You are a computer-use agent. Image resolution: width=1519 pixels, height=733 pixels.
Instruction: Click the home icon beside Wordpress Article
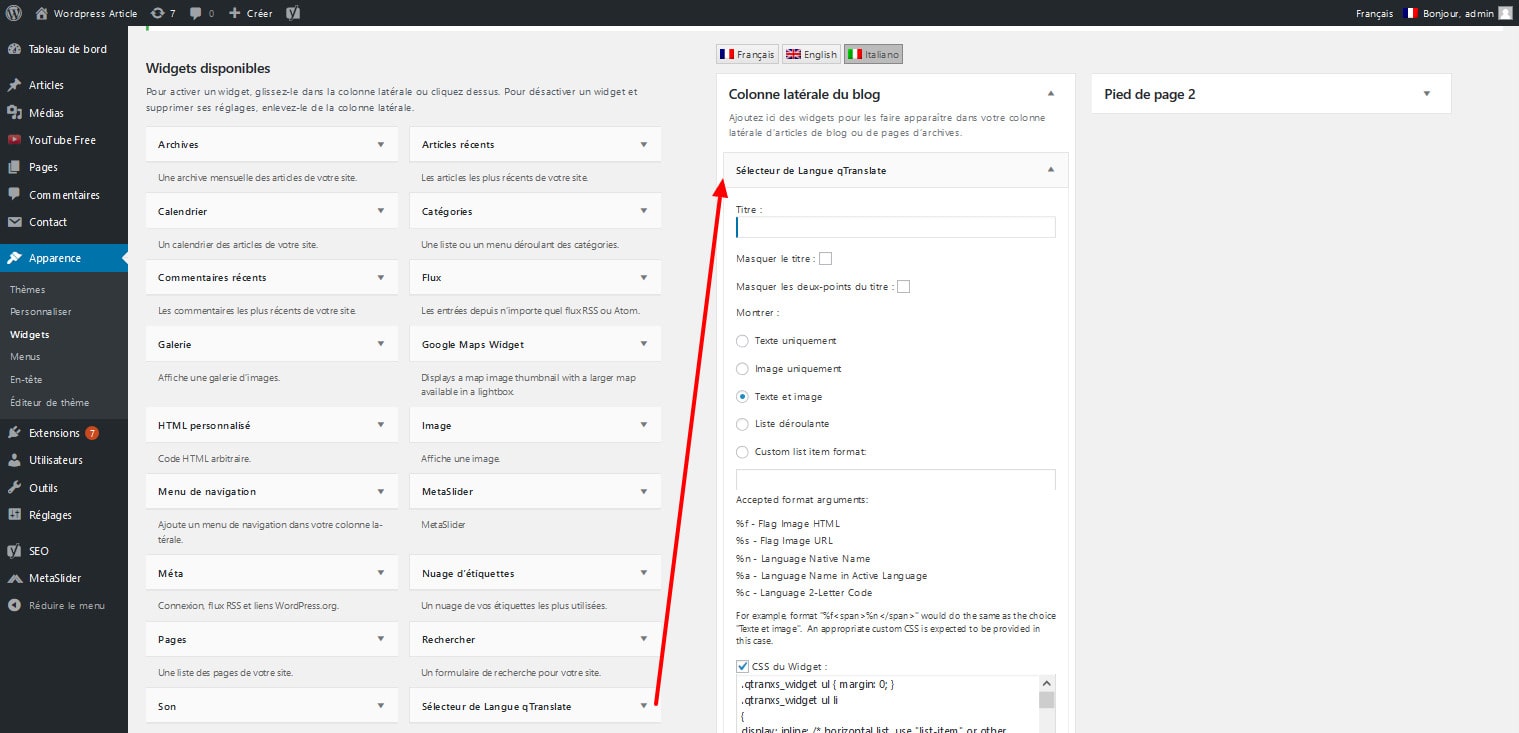coord(41,13)
